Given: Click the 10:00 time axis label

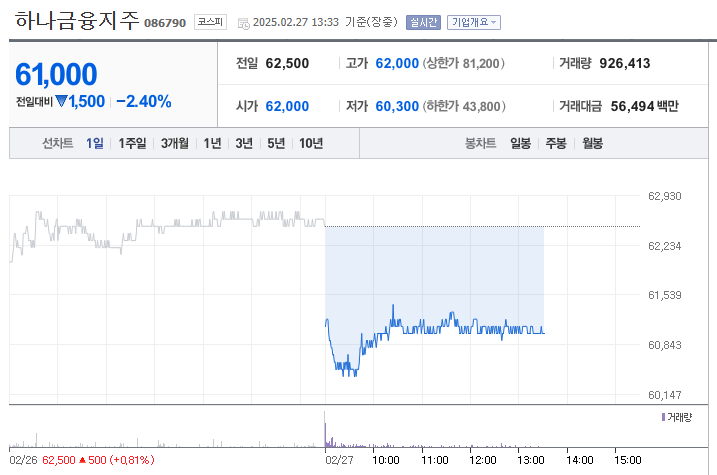Looking at the screenshot, I should pyautogui.click(x=385, y=460).
